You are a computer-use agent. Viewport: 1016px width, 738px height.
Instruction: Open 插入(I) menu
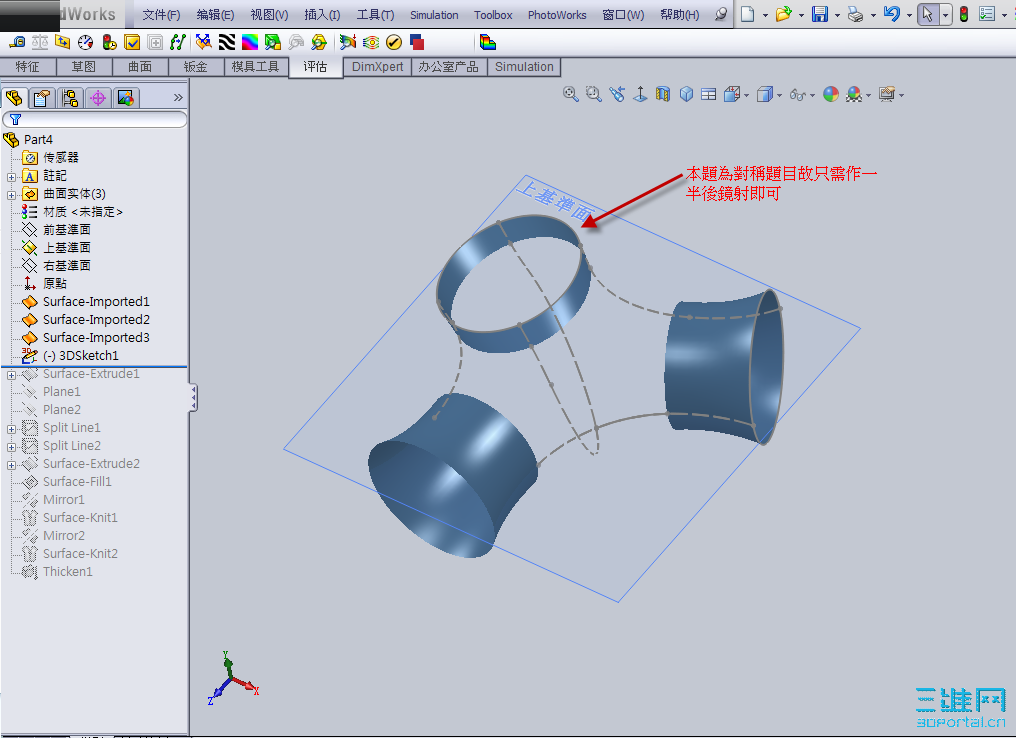pos(322,15)
